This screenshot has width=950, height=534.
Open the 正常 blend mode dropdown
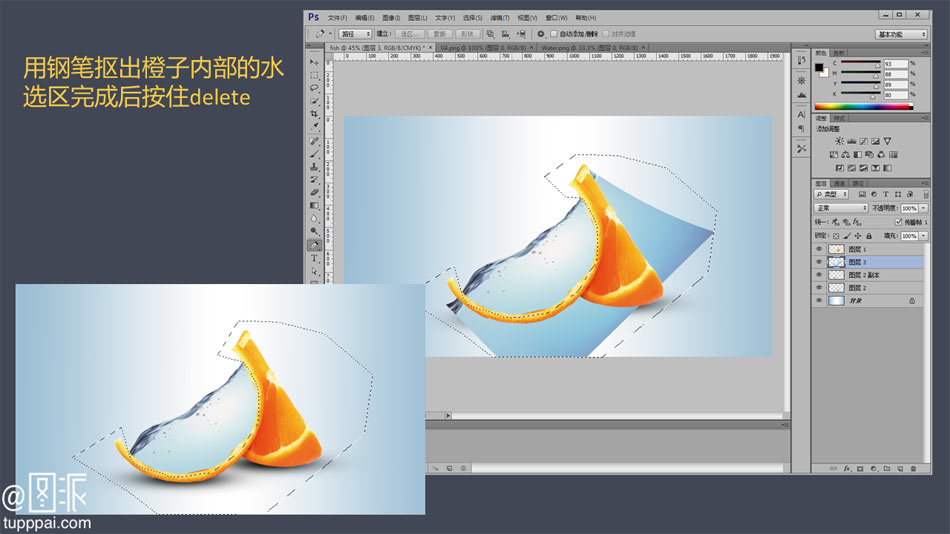point(840,208)
